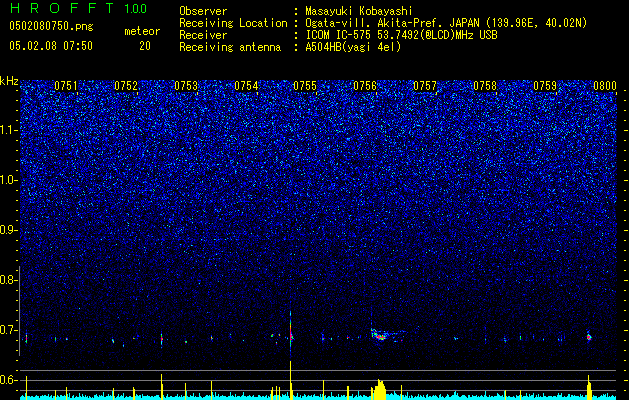Click time marker 0753
Image resolution: width=629 pixels, height=400 pixels.
tap(186, 86)
